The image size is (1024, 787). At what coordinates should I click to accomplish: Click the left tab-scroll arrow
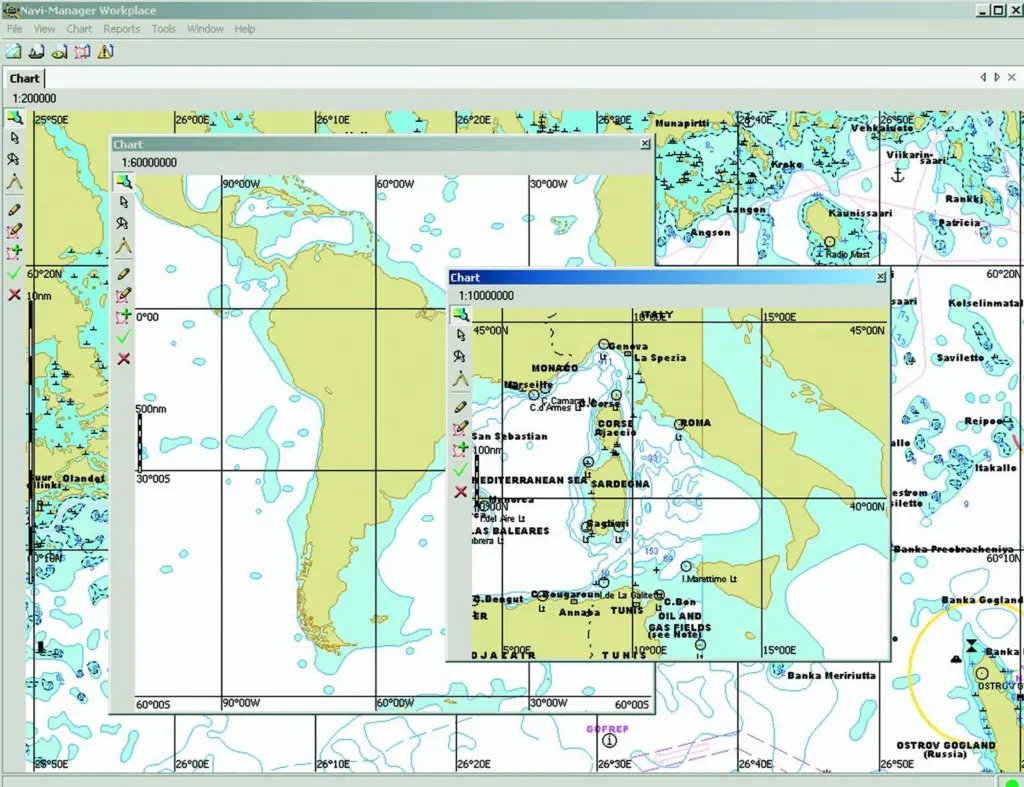983,77
